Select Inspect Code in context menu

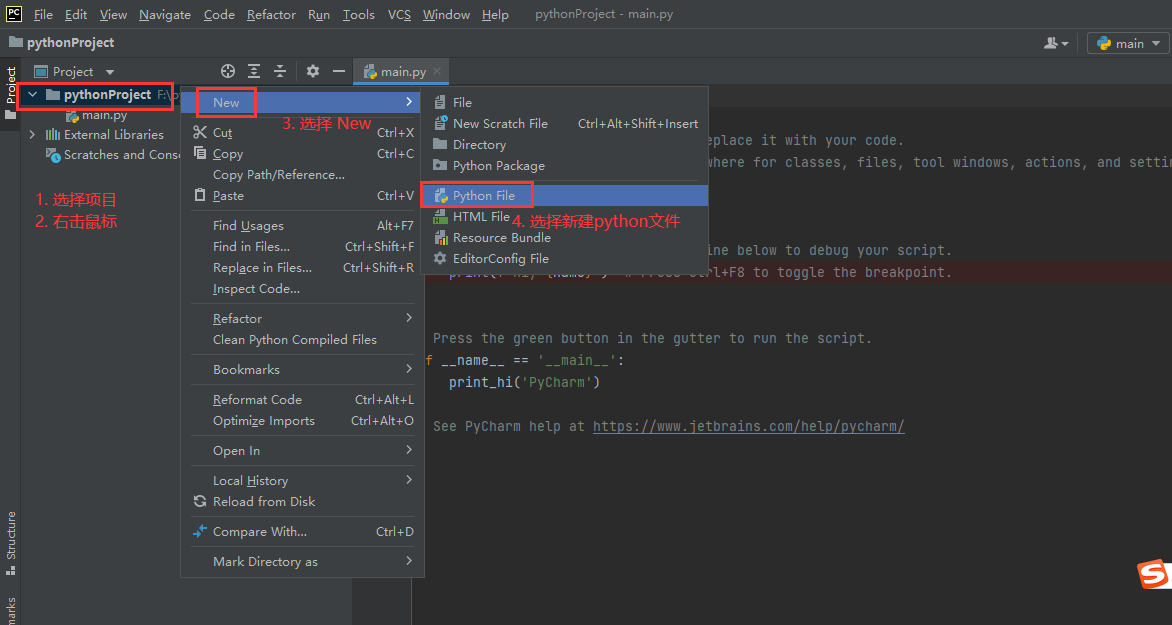(303, 289)
